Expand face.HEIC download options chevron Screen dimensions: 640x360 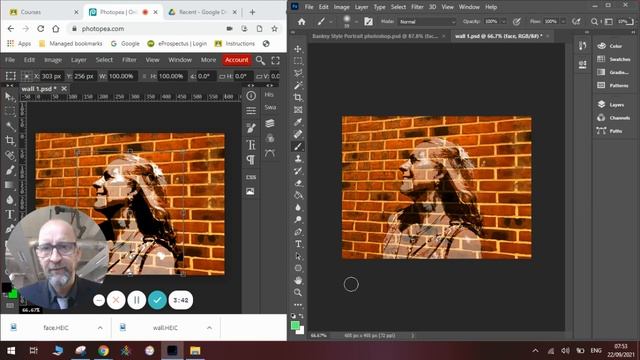click(x=100, y=328)
